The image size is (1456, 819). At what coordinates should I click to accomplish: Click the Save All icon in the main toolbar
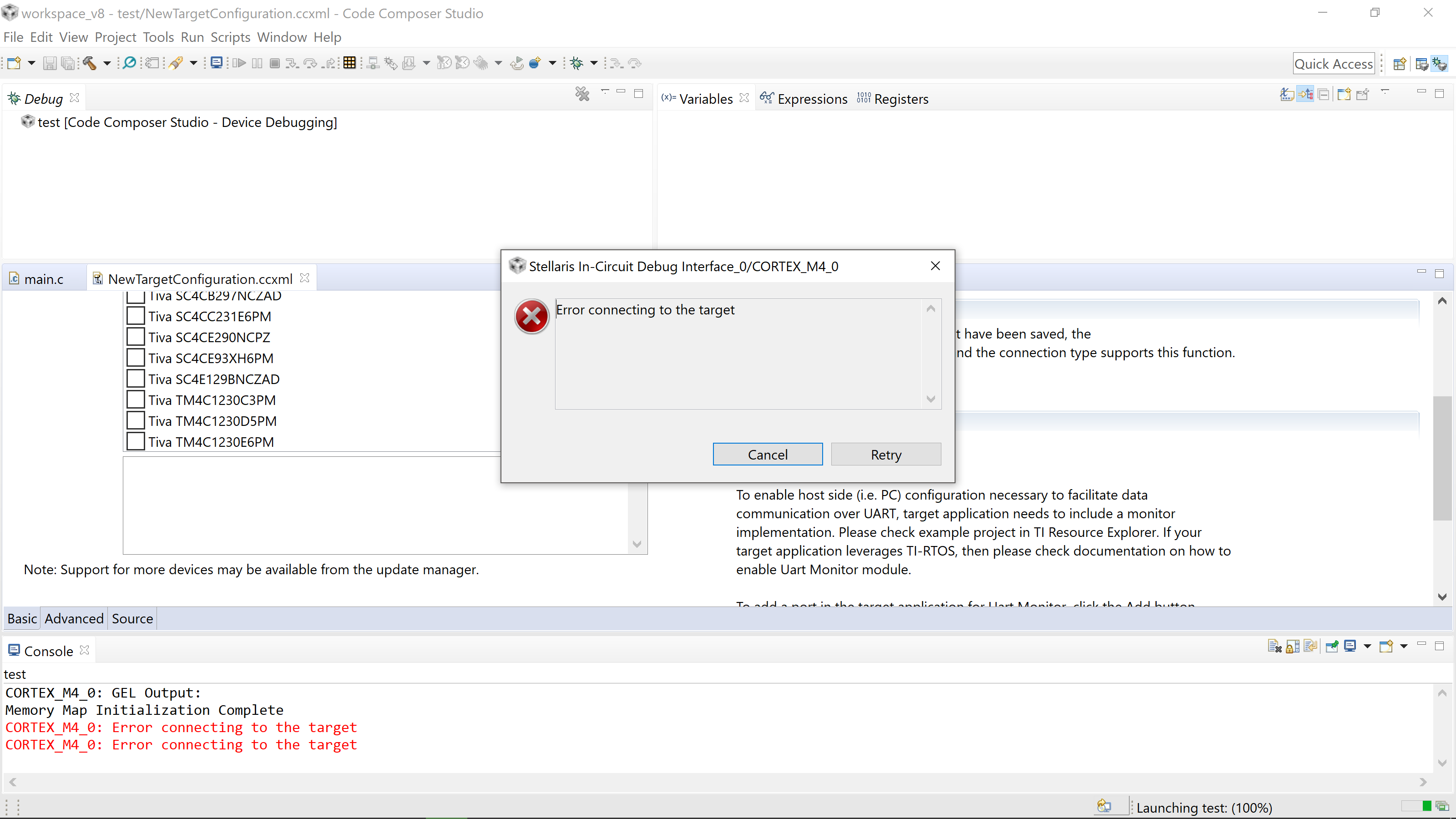(68, 63)
